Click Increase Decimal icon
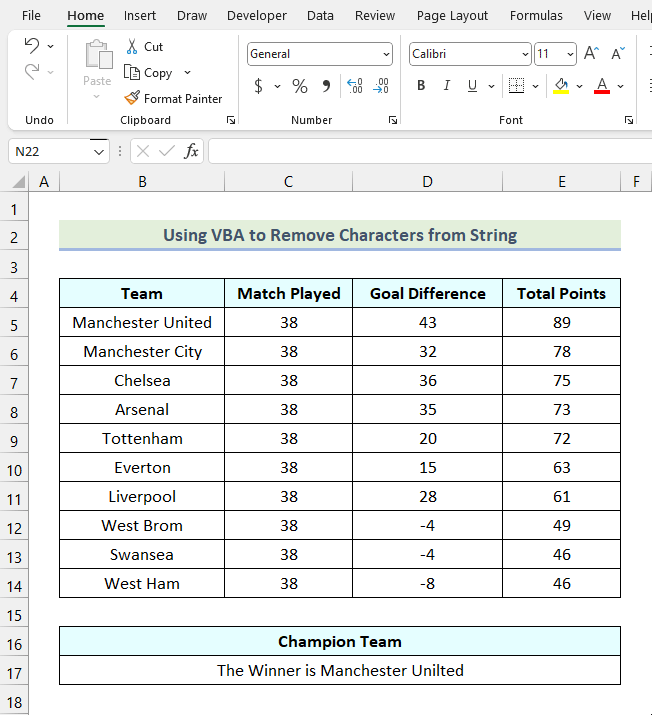This screenshot has height=715, width=652. tap(354, 86)
